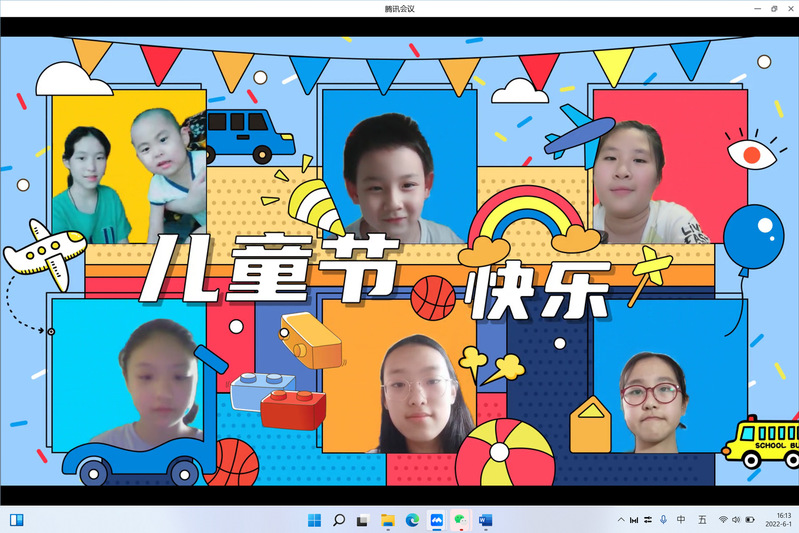Select the boy's video in top center
The height and width of the screenshot is (533, 799).
point(398,170)
